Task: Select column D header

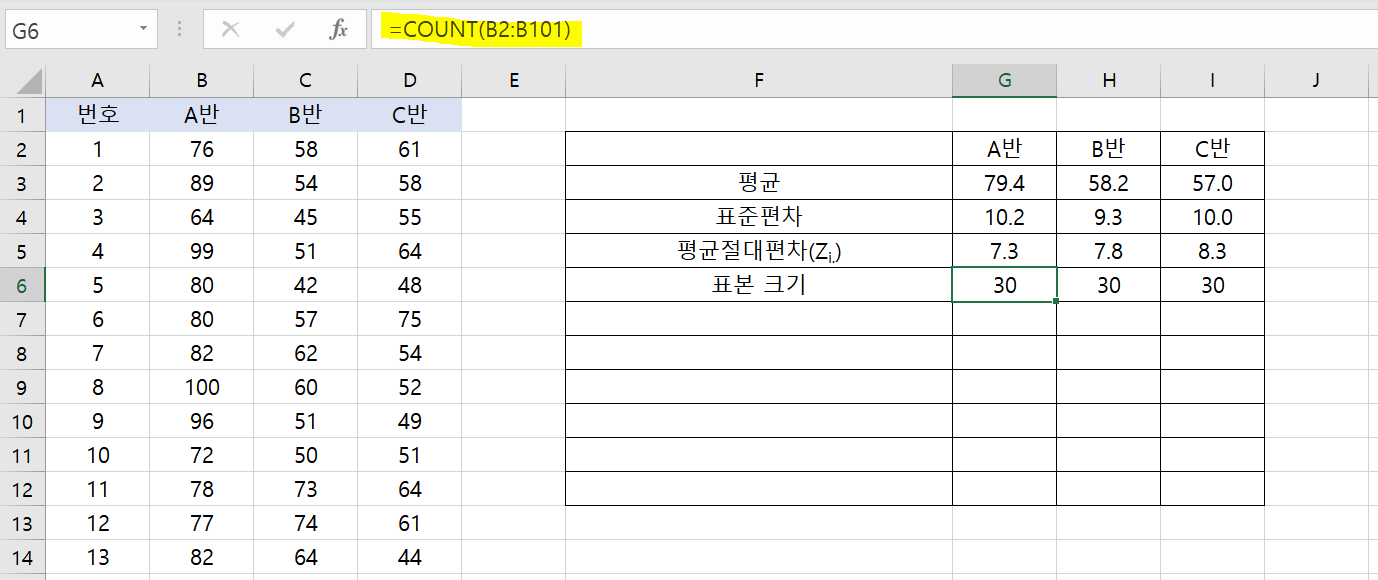Action: point(410,81)
